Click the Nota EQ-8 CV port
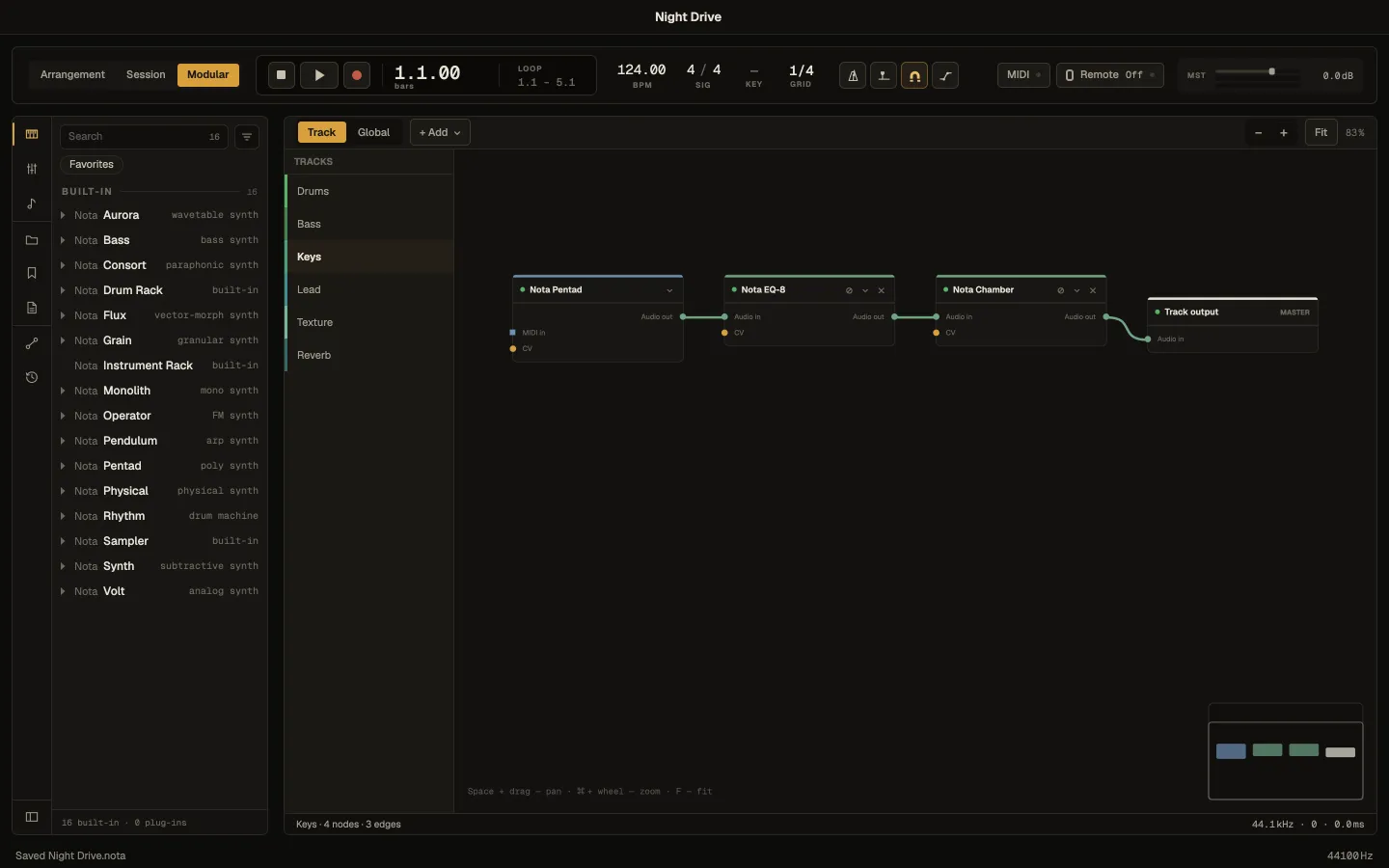The image size is (1389, 868). pyautogui.click(x=724, y=333)
